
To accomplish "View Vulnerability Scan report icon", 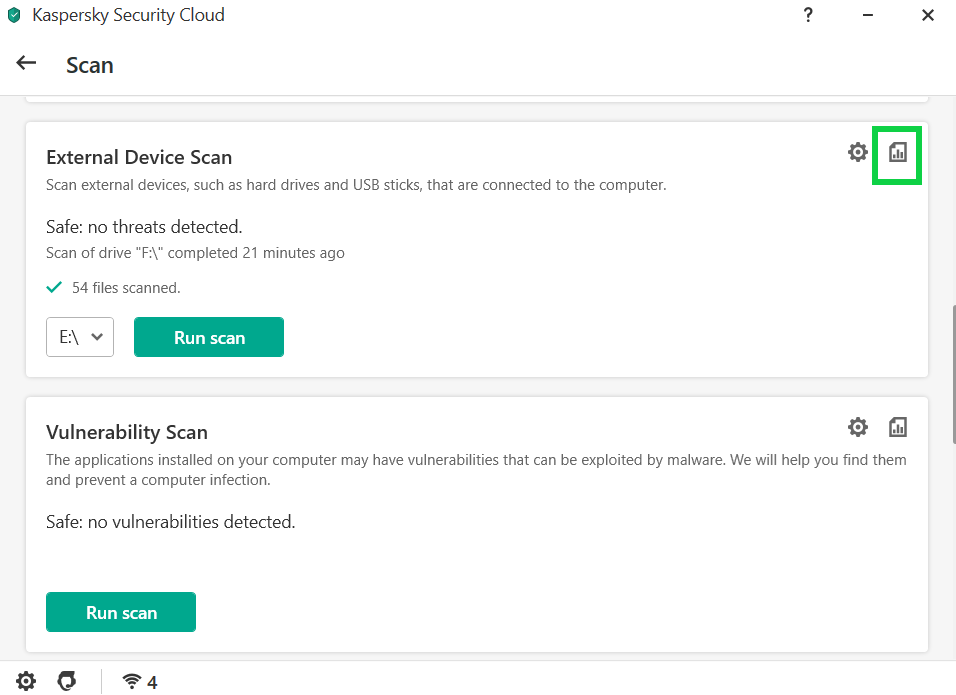I will (x=897, y=427).
